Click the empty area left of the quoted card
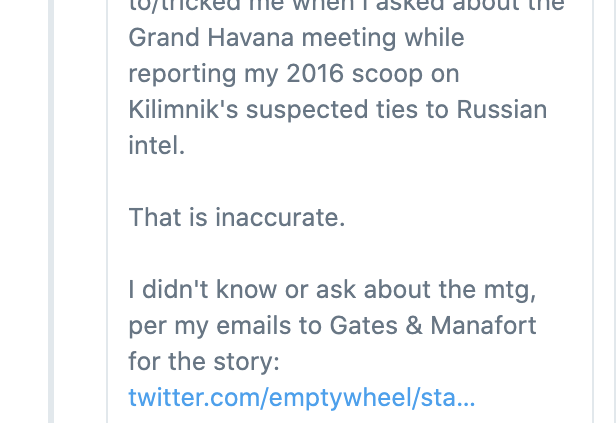 [x=80, y=211]
